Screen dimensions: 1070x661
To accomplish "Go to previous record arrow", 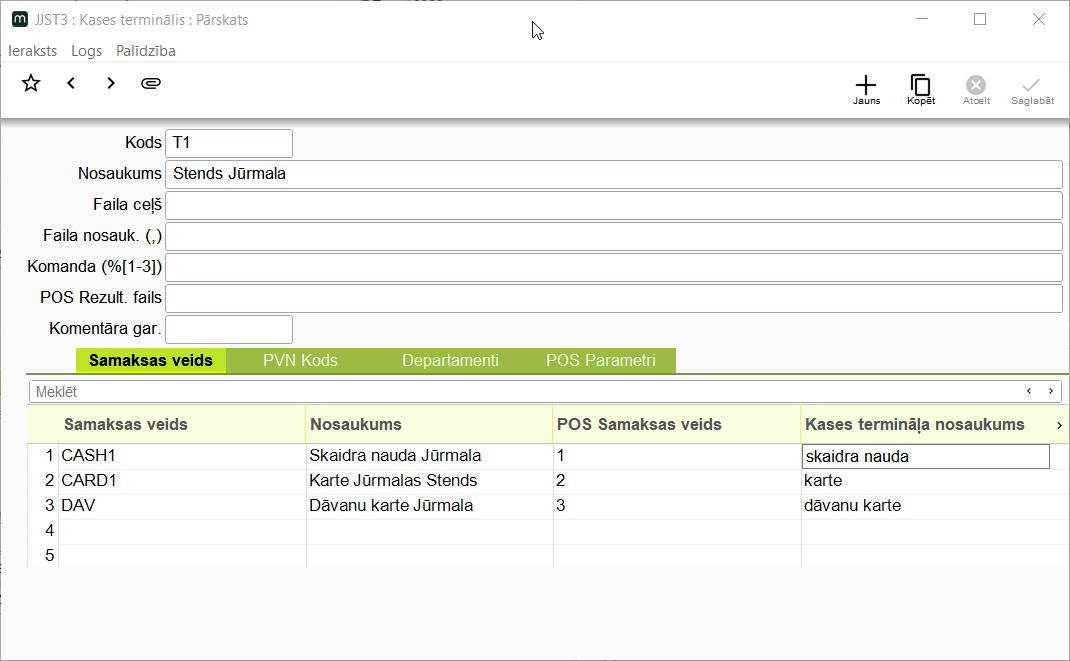I will pyautogui.click(x=71, y=83).
